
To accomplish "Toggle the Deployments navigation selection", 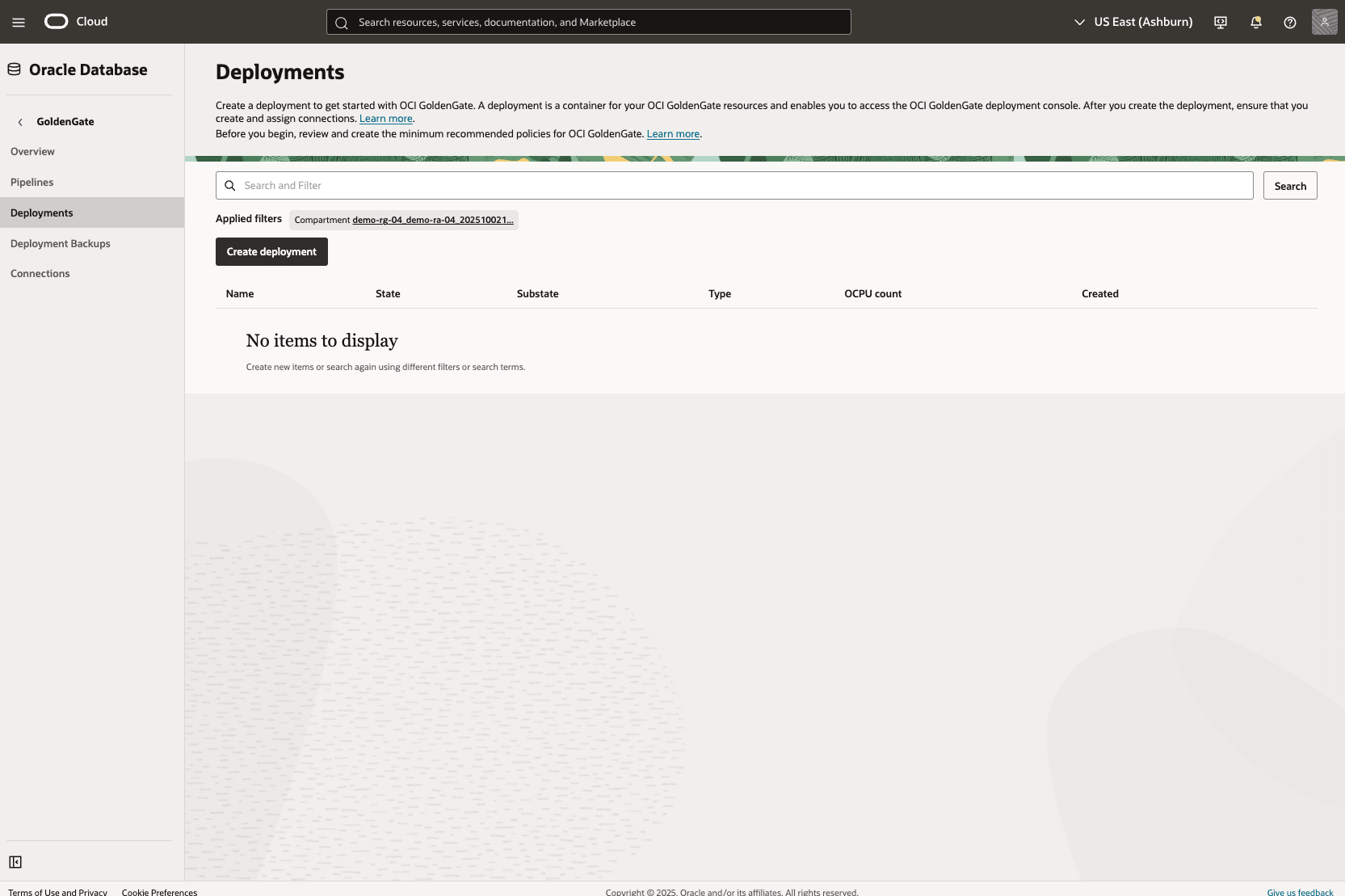I will (41, 212).
